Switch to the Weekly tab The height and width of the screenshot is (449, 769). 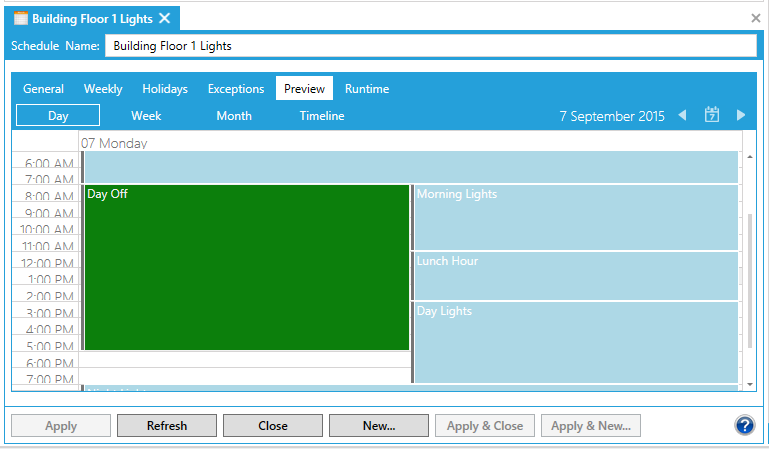pyautogui.click(x=103, y=89)
